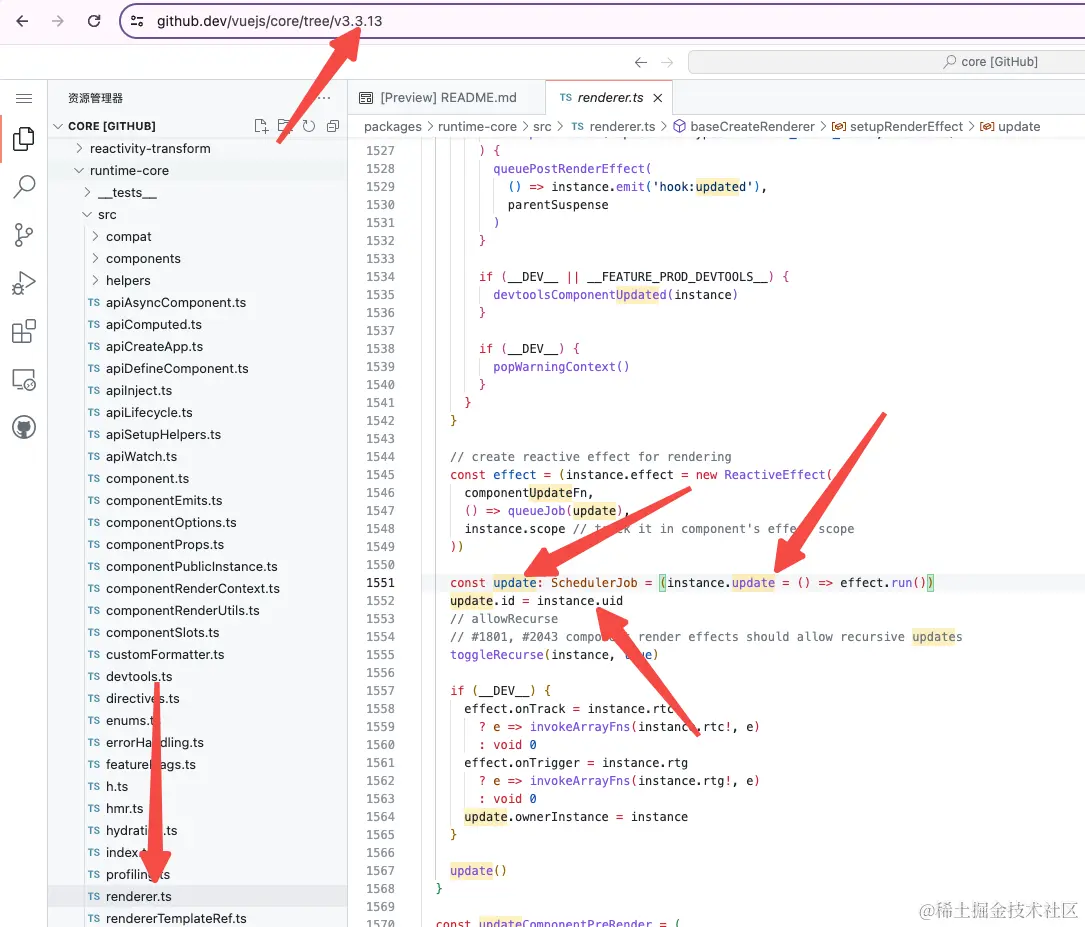
Task: Switch to the [Preview] README.md tab
Action: [x=446, y=98]
